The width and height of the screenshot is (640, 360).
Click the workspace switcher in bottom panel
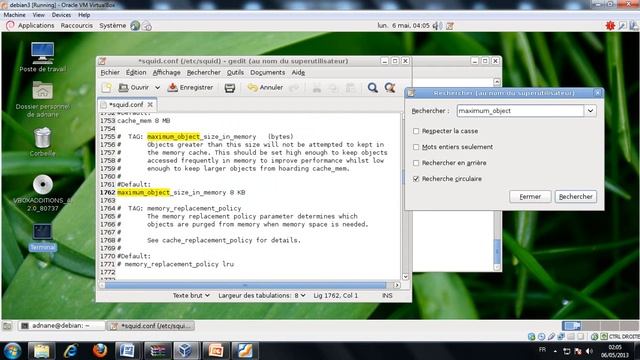coord(600,326)
